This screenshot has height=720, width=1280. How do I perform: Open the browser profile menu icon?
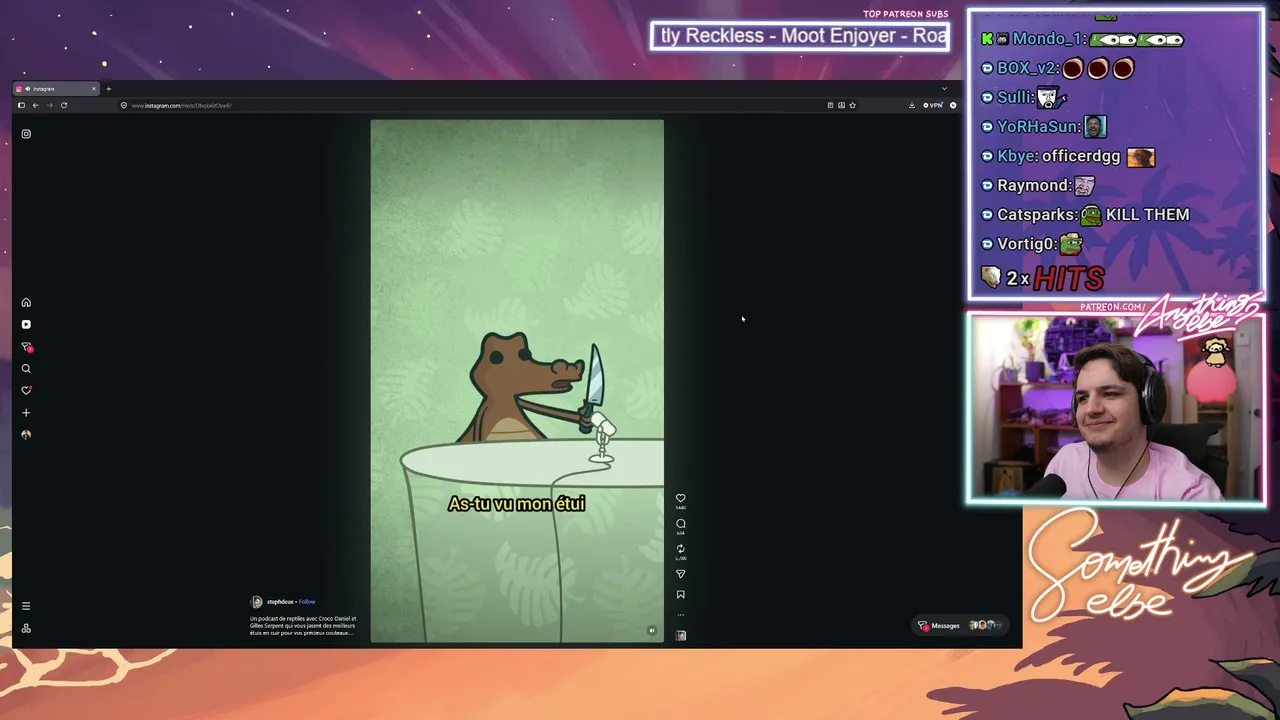[953, 105]
